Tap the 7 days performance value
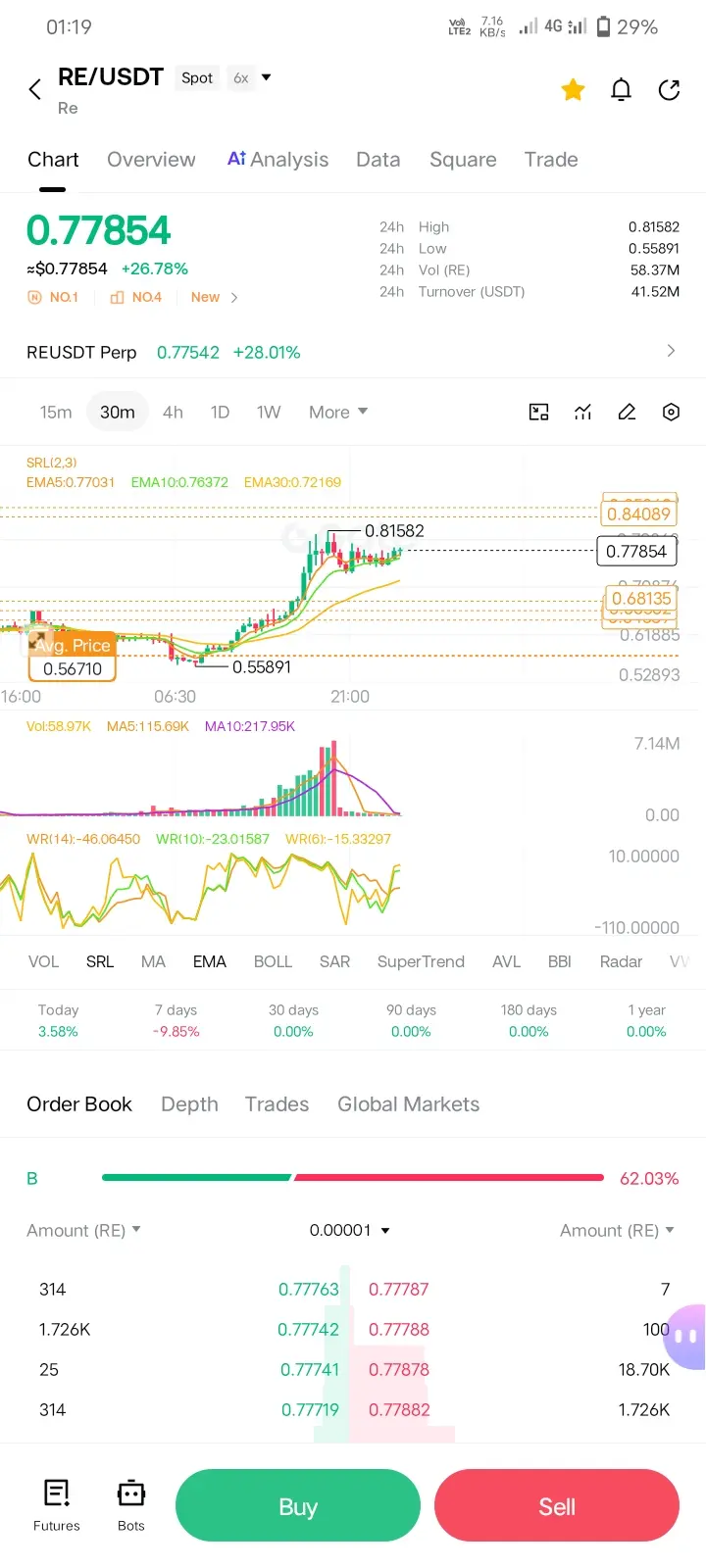Viewport: 706px width, 1568px height. [x=176, y=1031]
